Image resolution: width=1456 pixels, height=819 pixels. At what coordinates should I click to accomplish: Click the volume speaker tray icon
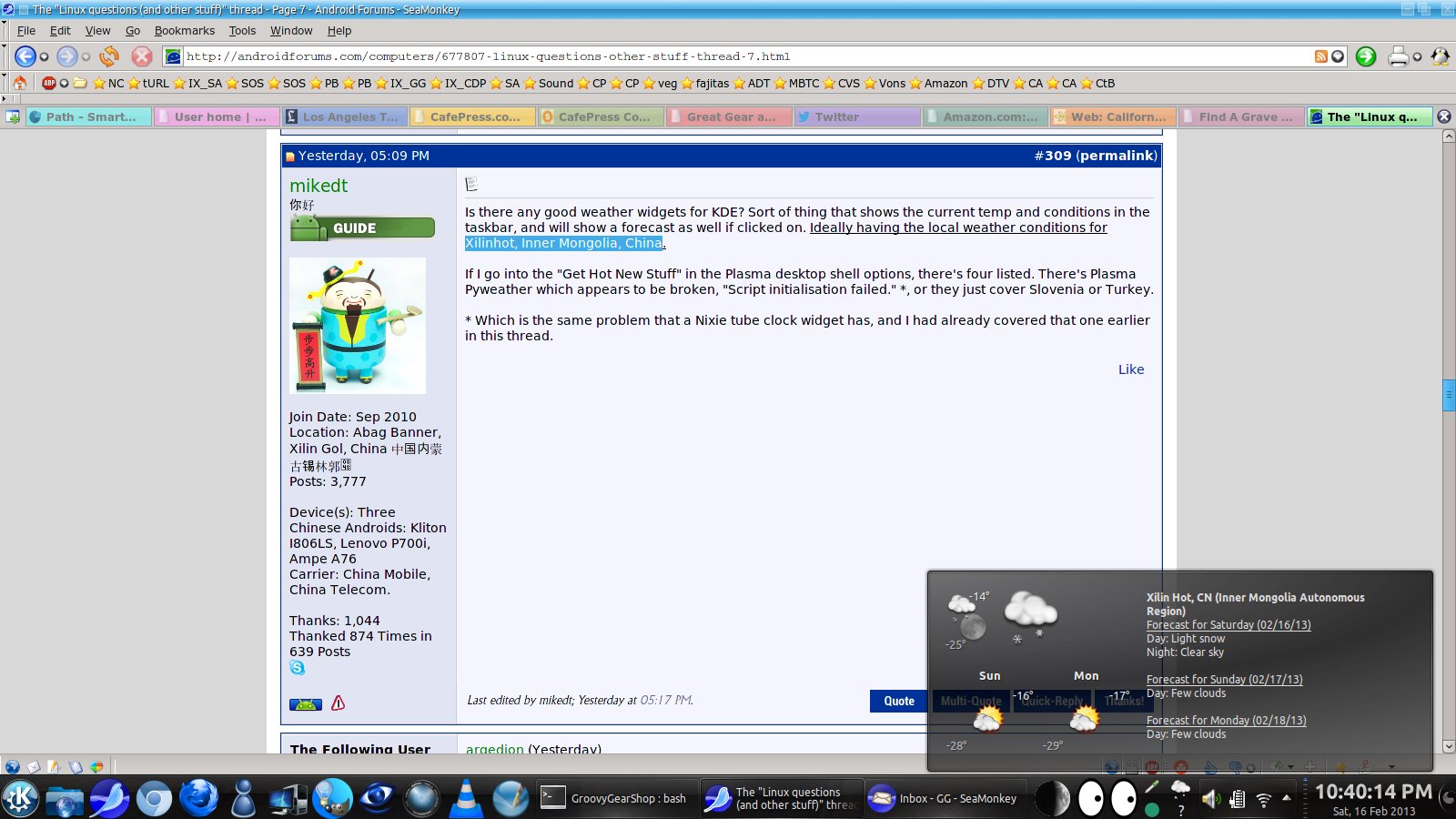[x=1209, y=799]
